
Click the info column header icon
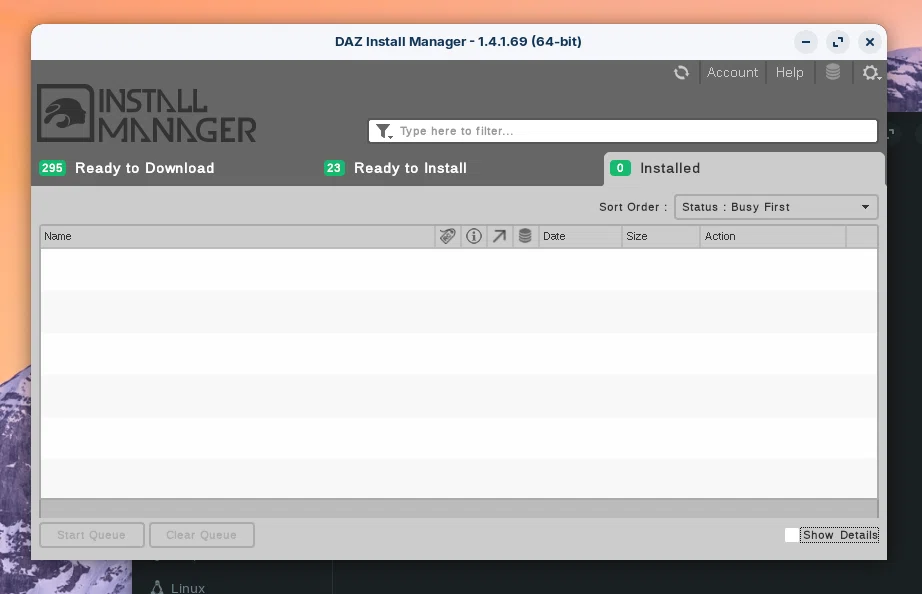click(474, 236)
